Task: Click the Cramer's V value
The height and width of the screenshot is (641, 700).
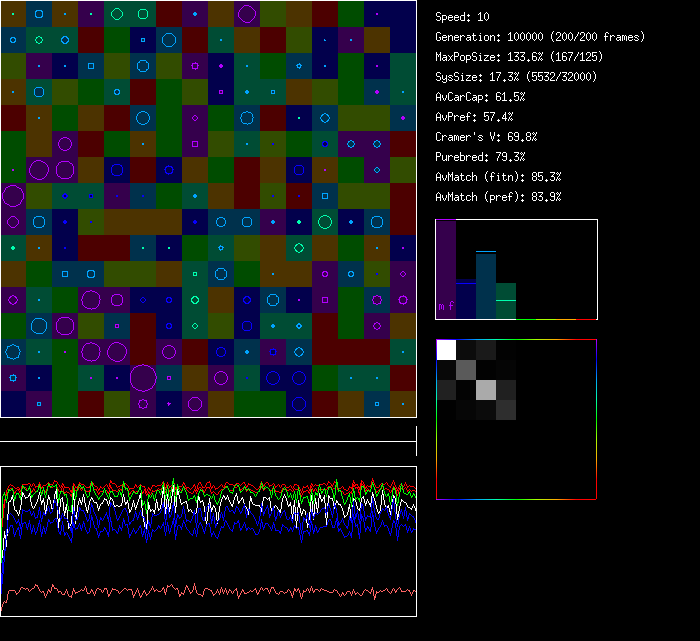Action: click(486, 137)
